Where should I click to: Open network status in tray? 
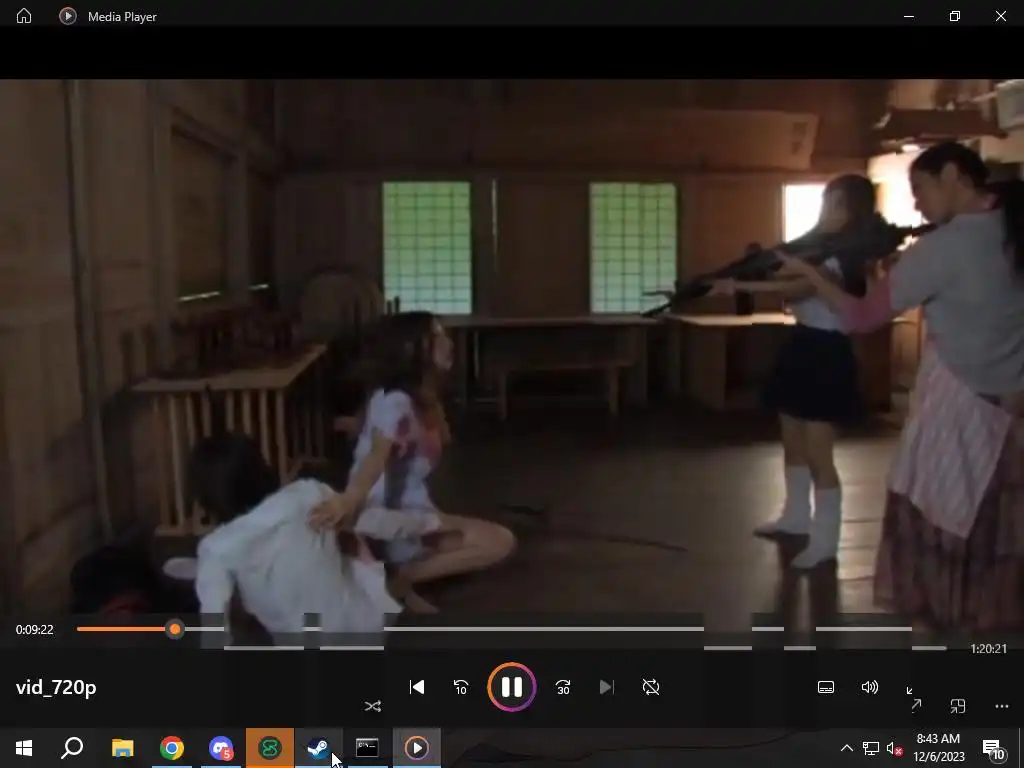[871, 748]
